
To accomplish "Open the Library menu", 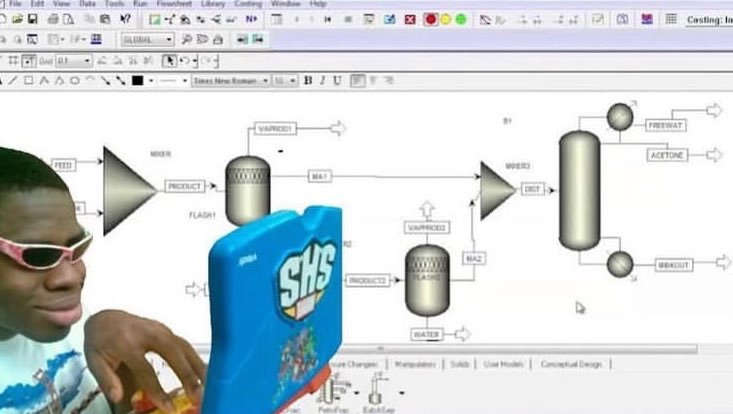I will (213, 4).
